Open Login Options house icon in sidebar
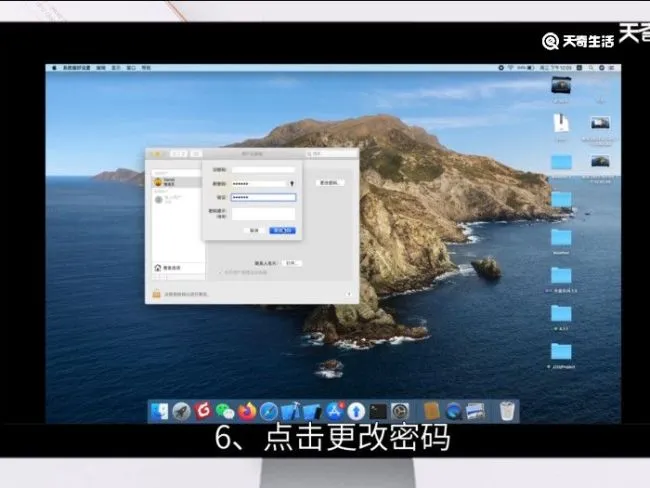The width and height of the screenshot is (650, 488). [x=158, y=268]
